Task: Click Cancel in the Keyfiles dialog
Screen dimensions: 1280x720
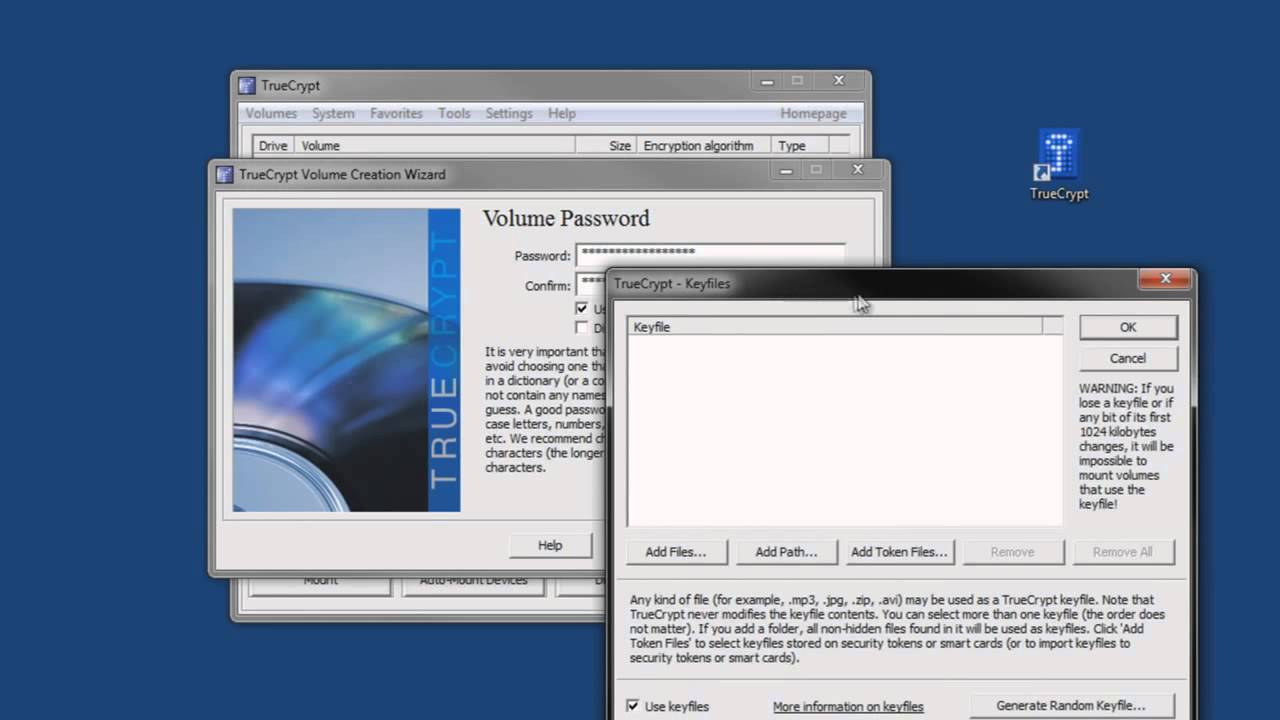Action: tap(1128, 358)
